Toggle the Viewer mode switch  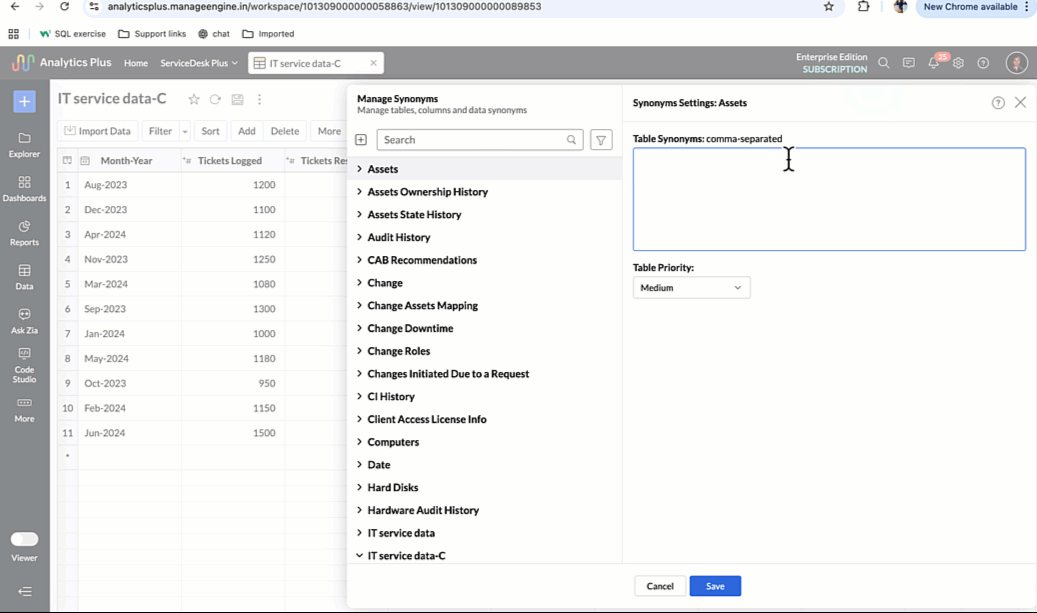tap(24, 539)
